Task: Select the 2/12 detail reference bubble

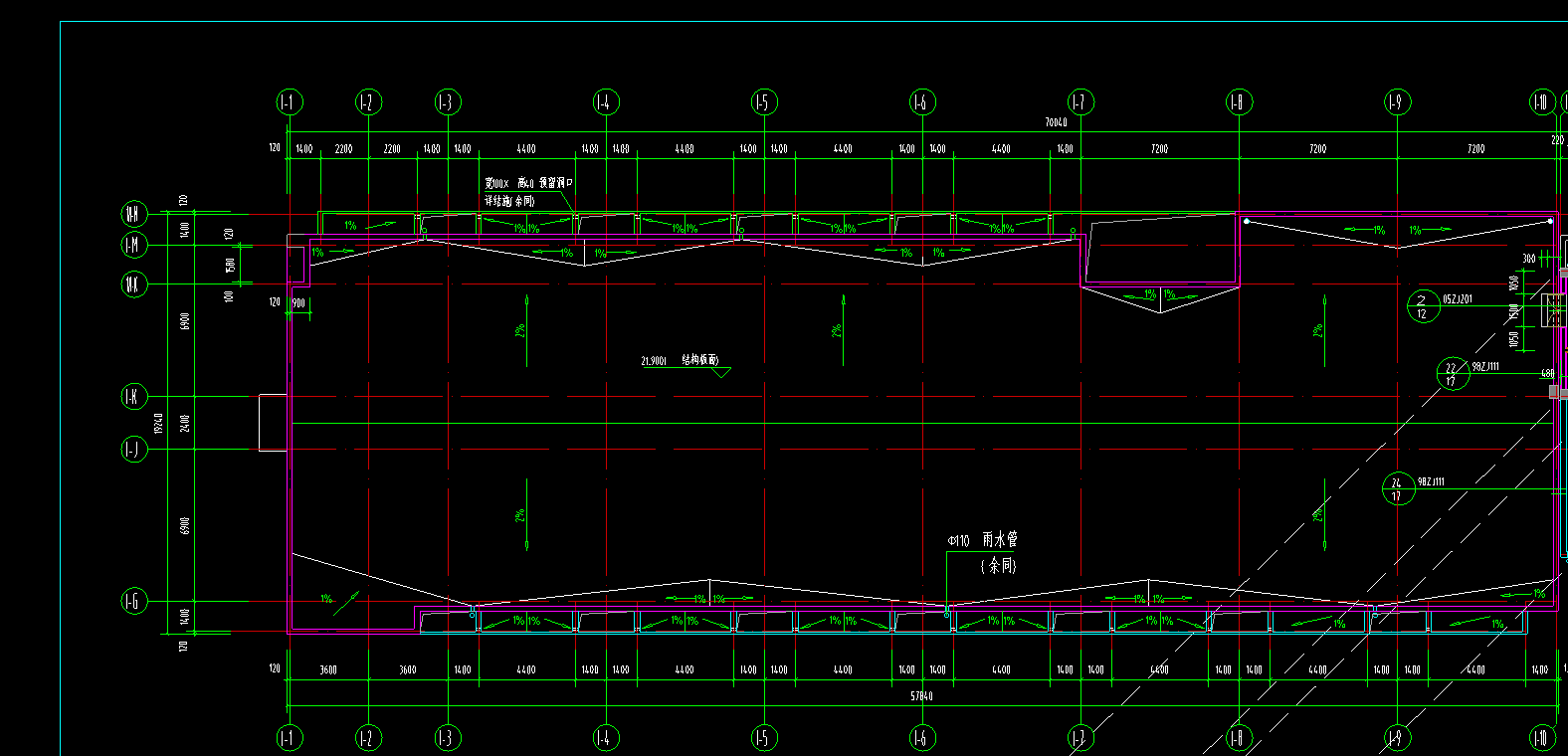Action: point(1423,306)
